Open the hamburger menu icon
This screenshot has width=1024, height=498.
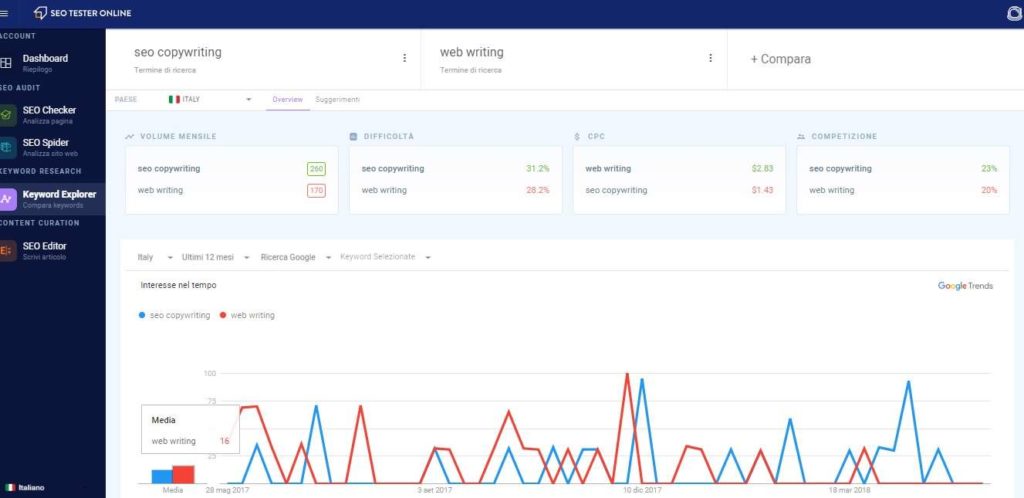[5, 13]
